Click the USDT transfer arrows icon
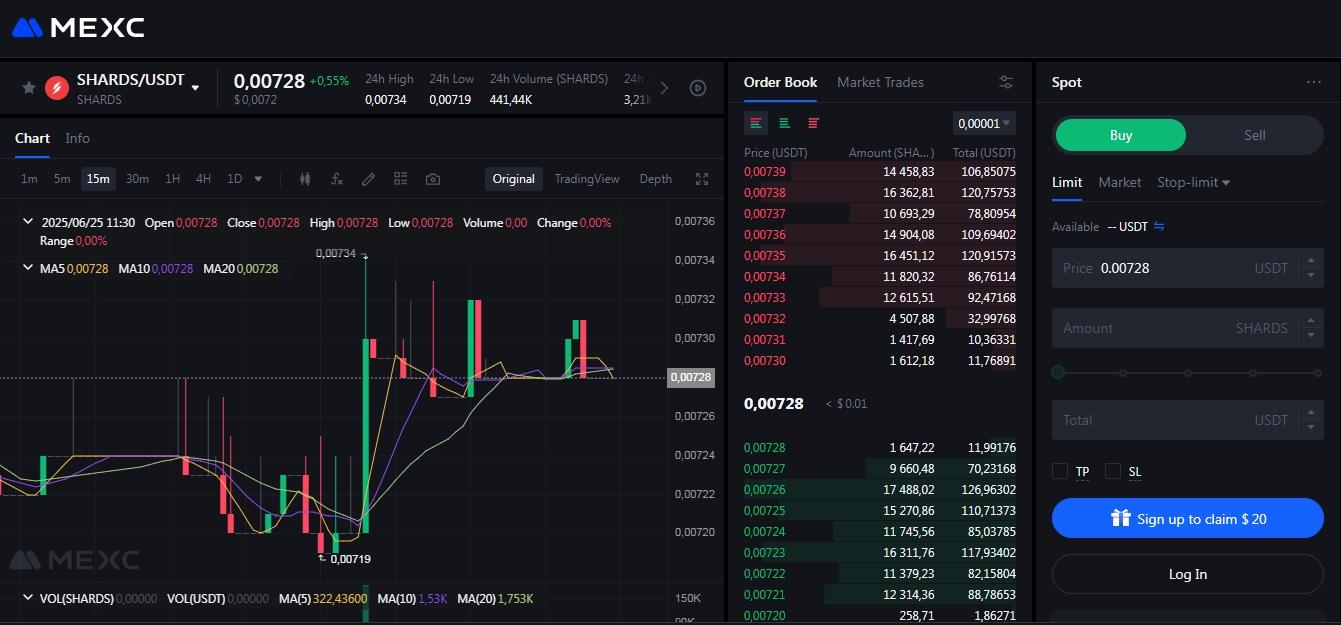This screenshot has width=1341, height=625. 1159,227
